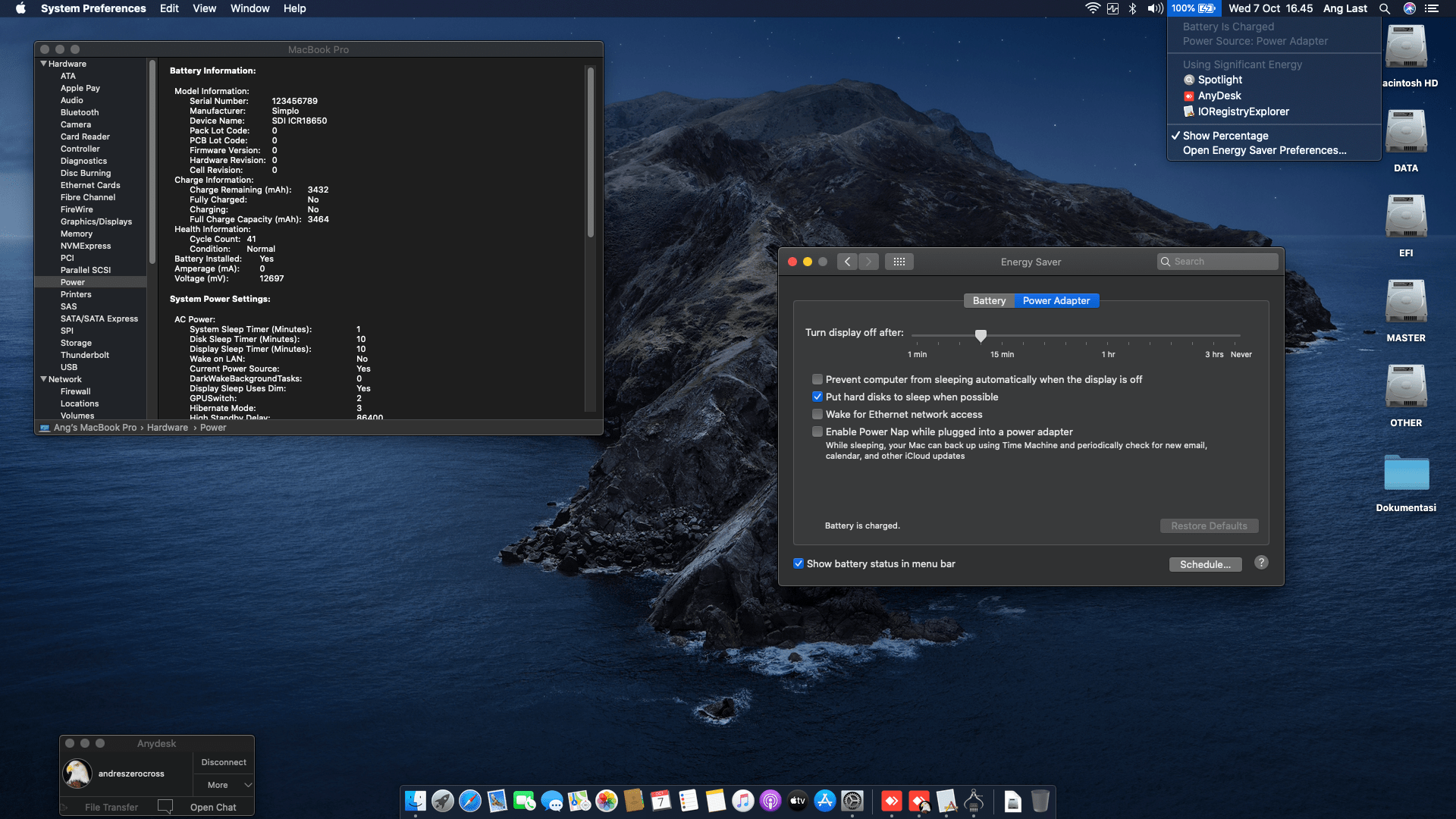This screenshot has height=819, width=1456.
Task: Enable Prevent computer from sleeping automatically
Action: coord(817,379)
